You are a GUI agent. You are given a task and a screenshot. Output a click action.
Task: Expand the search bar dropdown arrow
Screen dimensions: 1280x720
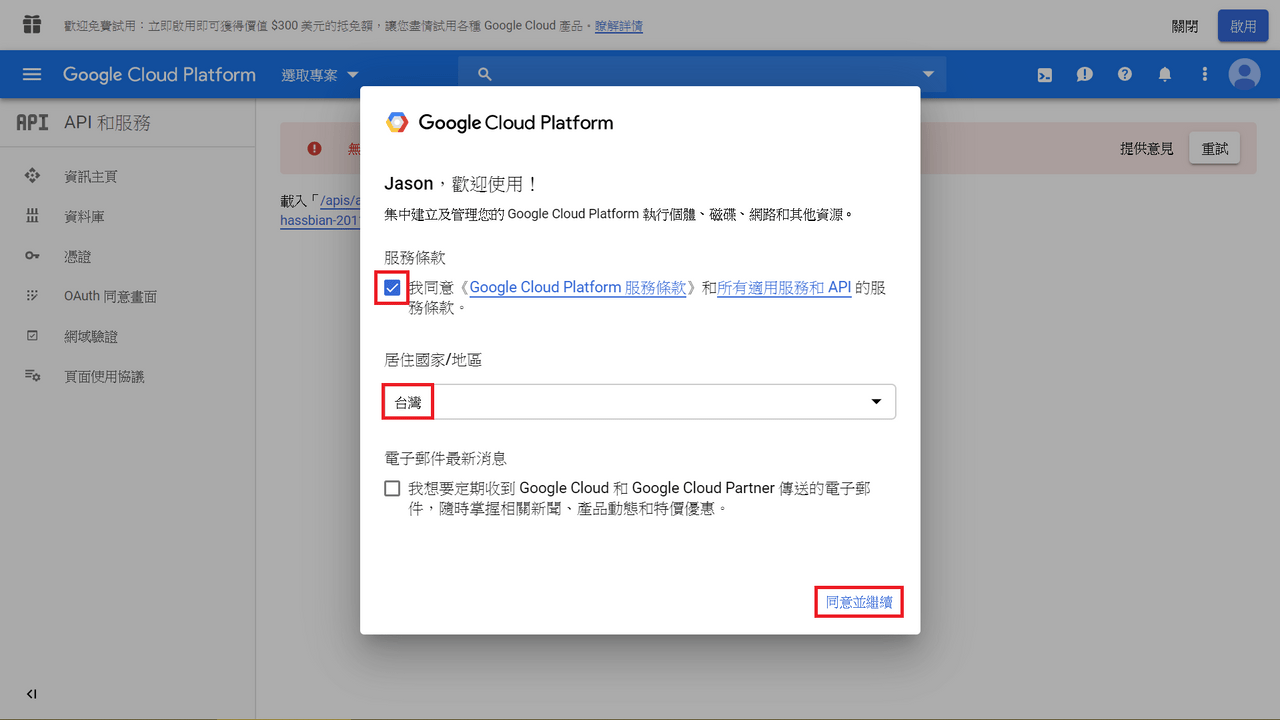tap(928, 74)
